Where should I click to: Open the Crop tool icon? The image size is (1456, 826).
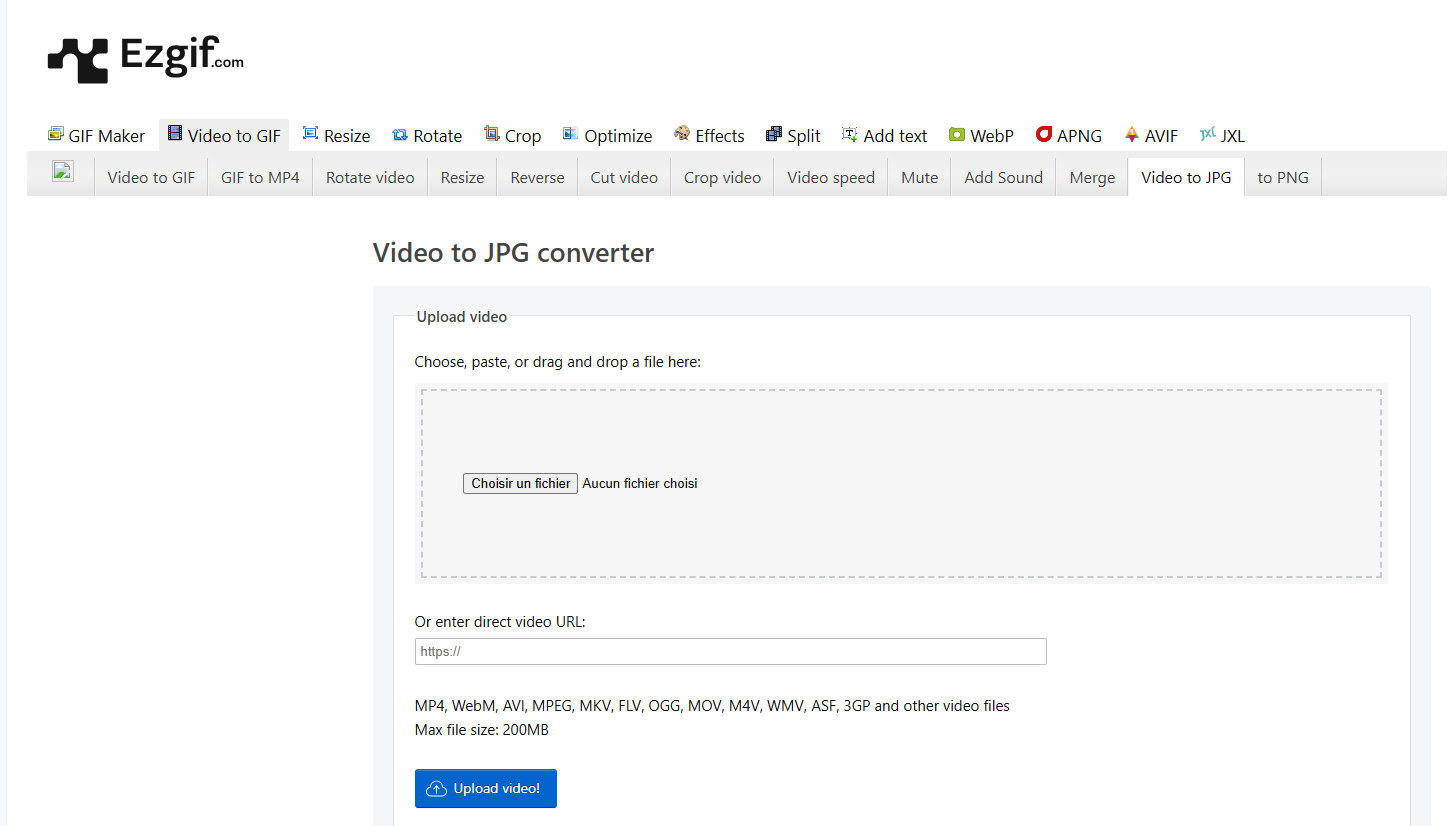[x=491, y=134]
